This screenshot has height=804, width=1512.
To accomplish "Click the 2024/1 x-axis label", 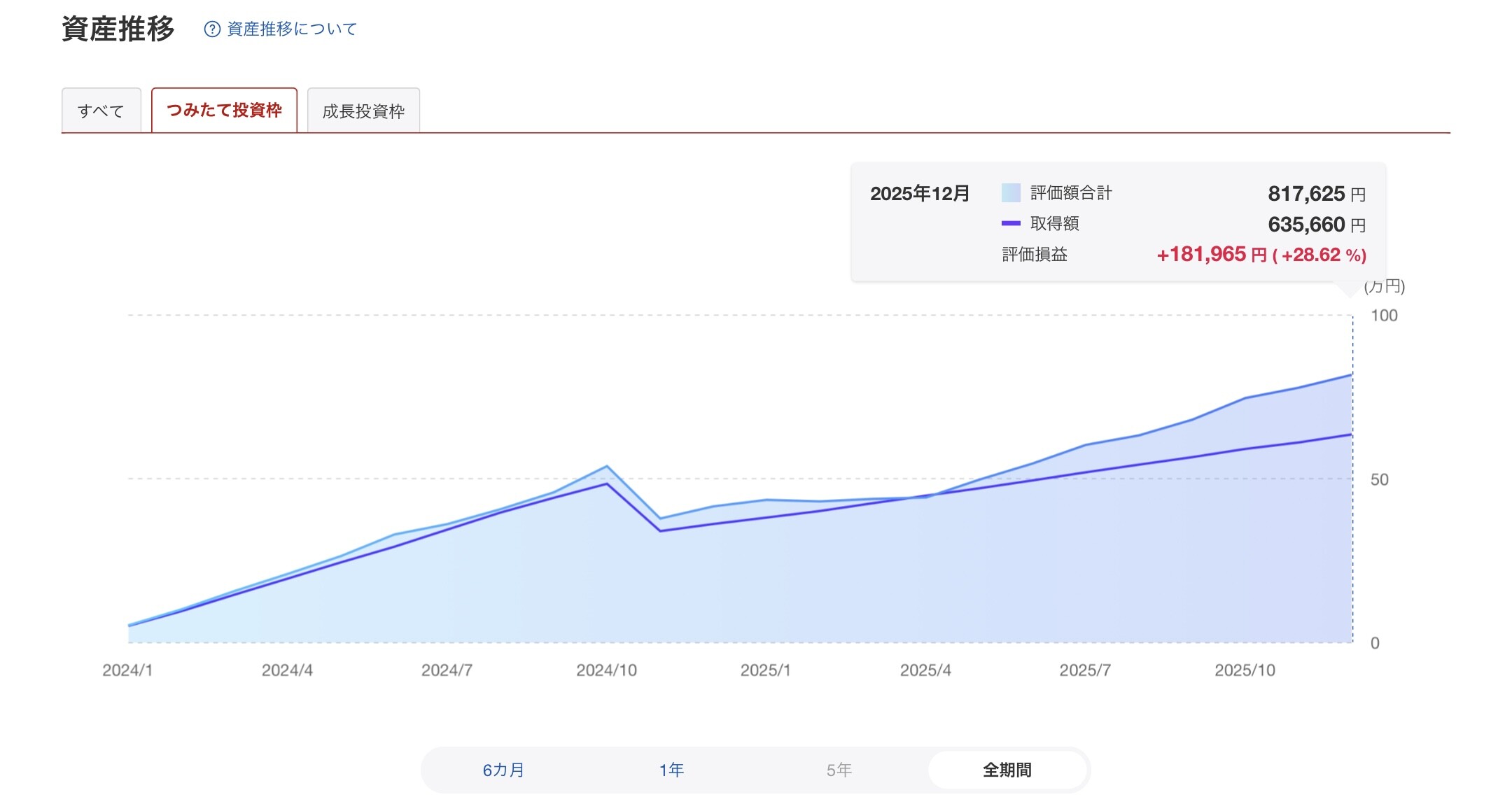I will click(x=127, y=670).
